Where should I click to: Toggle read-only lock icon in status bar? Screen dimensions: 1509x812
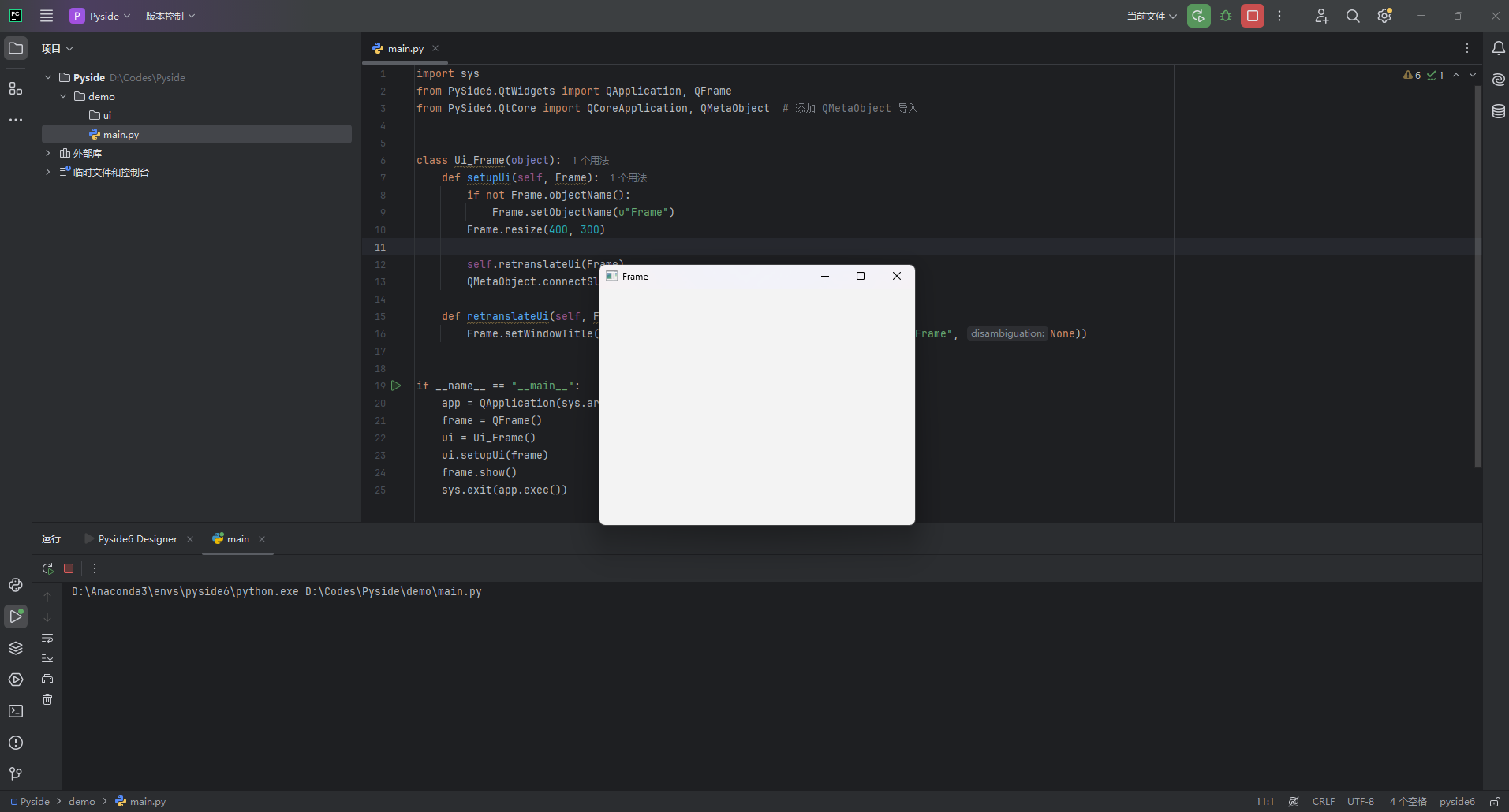point(1495,801)
